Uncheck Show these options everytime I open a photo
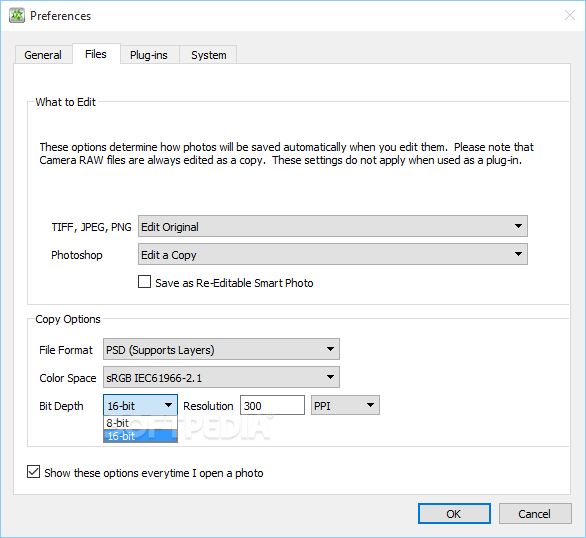 point(33,472)
